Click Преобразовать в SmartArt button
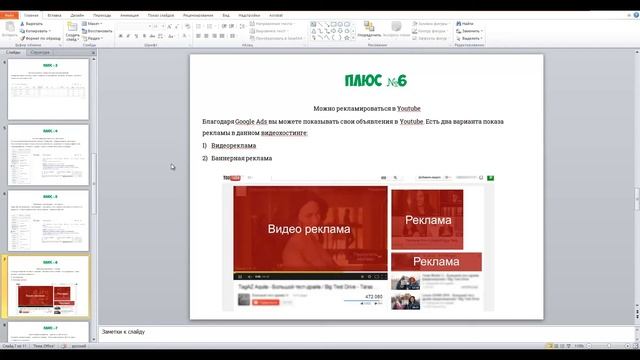Screen dimensions: 640x360 pyautogui.click(x=277, y=38)
